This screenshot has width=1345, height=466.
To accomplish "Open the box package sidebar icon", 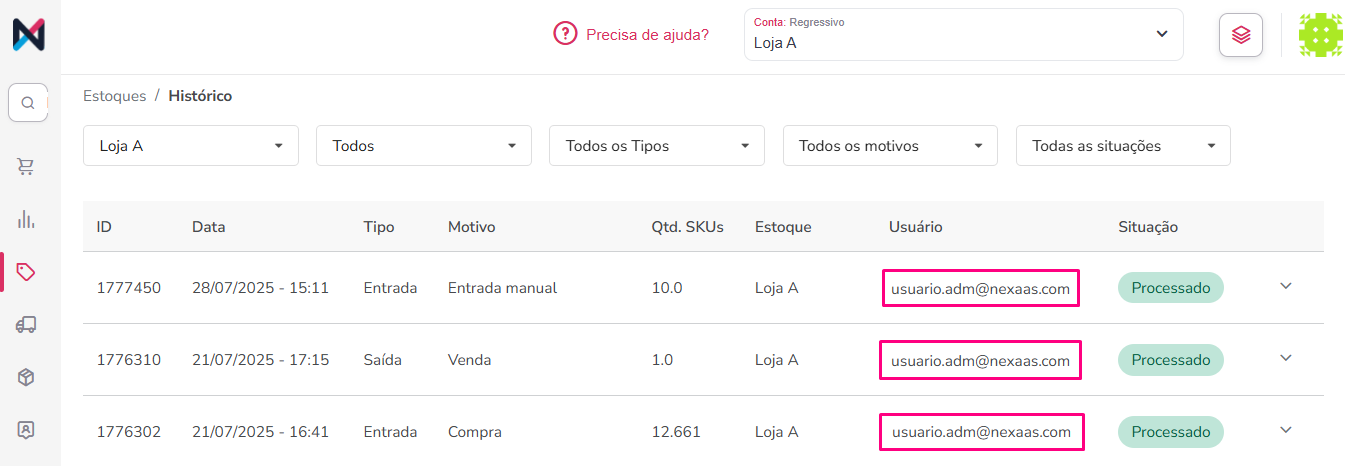I will [27, 377].
